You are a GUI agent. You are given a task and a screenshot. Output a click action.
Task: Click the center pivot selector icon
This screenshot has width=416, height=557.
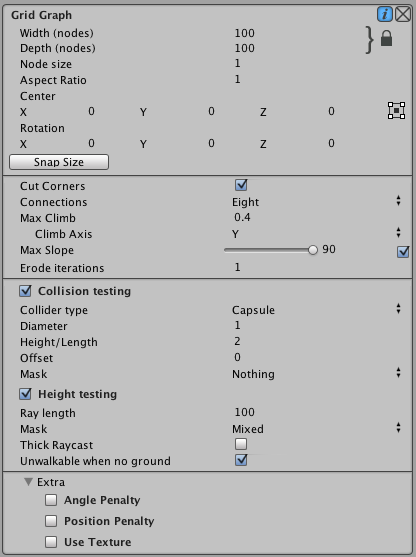396,110
